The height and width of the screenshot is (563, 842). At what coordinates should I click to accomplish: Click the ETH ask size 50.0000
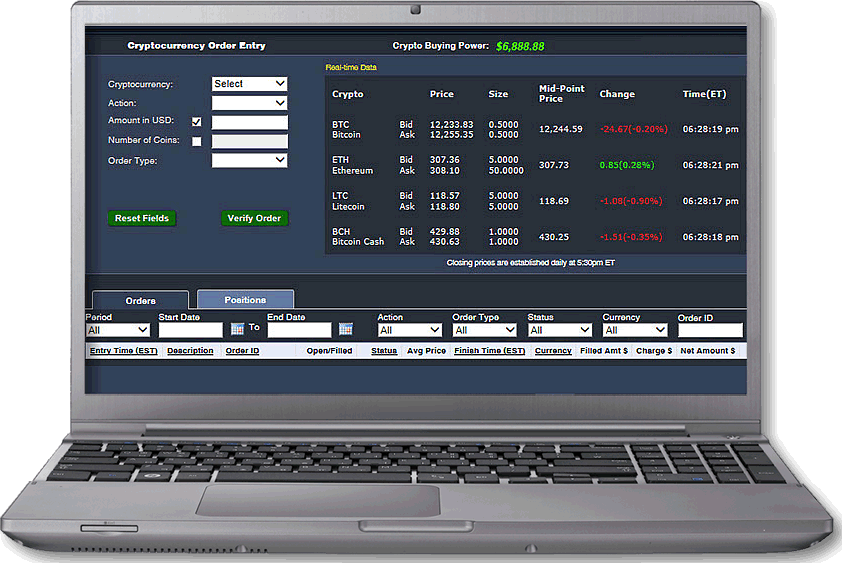coord(506,171)
